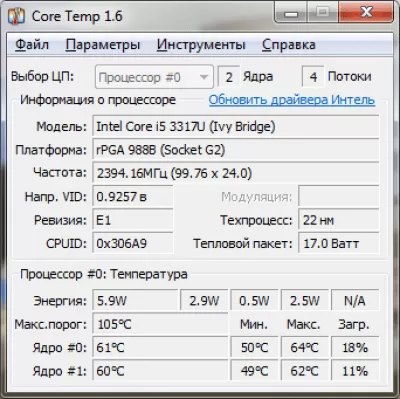Click the Информация о процессоре group heading

98,100
